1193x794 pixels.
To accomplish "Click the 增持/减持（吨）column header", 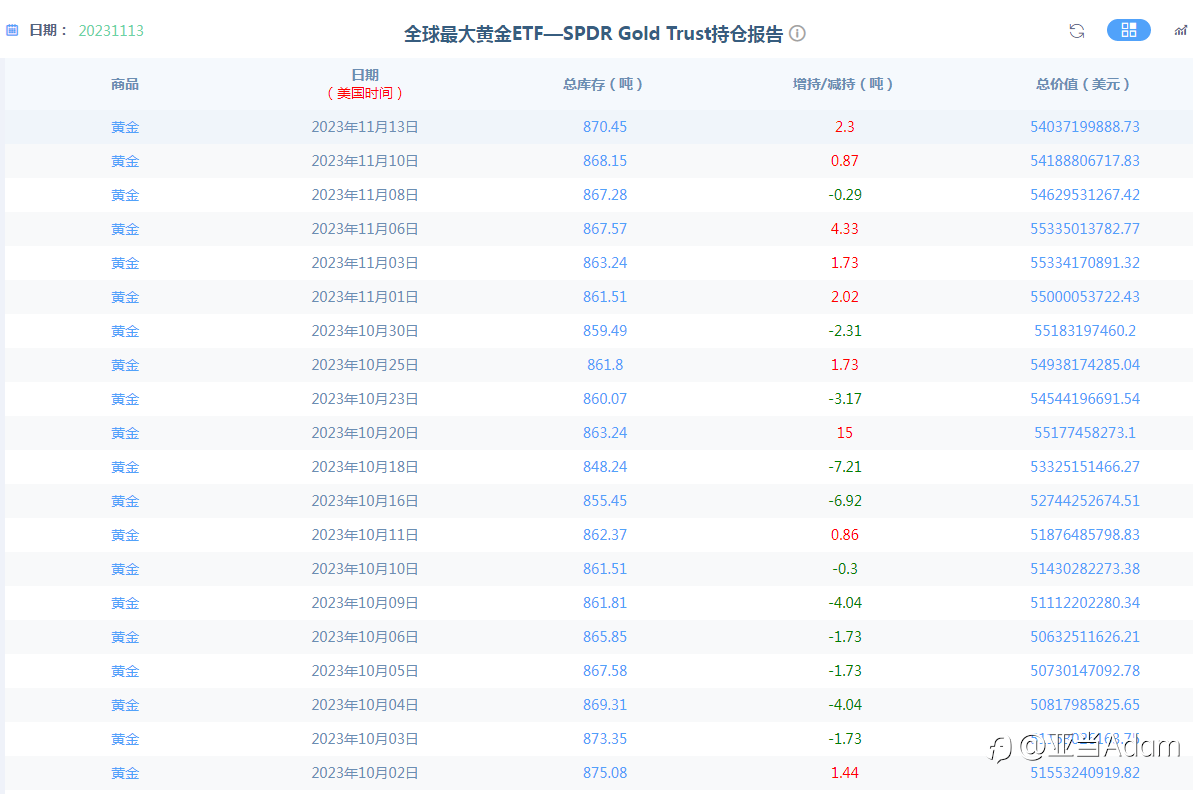I will point(844,84).
